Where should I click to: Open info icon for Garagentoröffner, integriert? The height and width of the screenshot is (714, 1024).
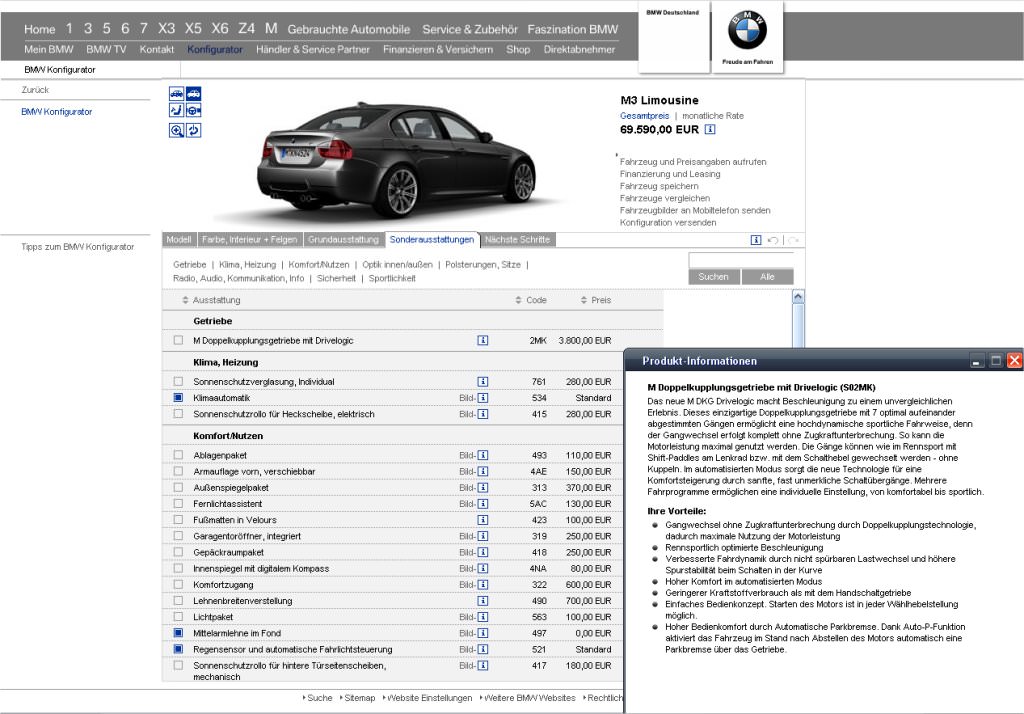(483, 536)
